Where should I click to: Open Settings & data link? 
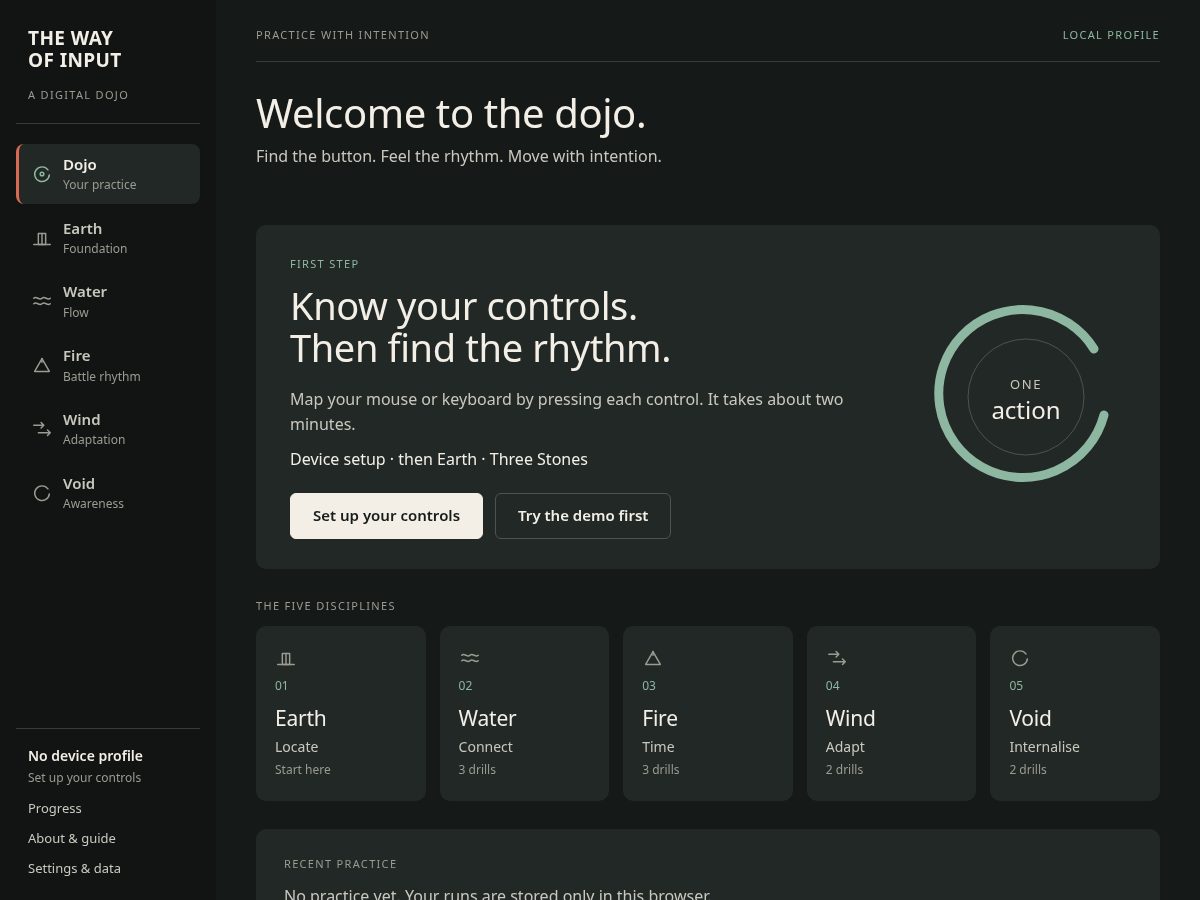click(x=74, y=868)
